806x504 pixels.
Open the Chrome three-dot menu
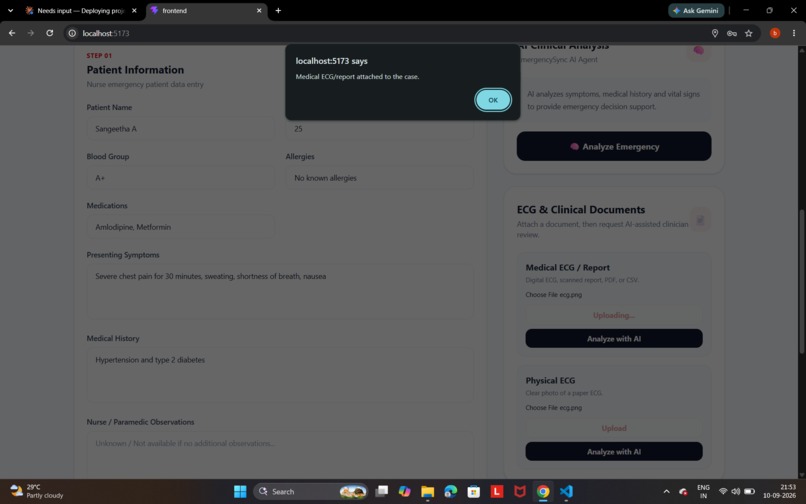coord(794,33)
